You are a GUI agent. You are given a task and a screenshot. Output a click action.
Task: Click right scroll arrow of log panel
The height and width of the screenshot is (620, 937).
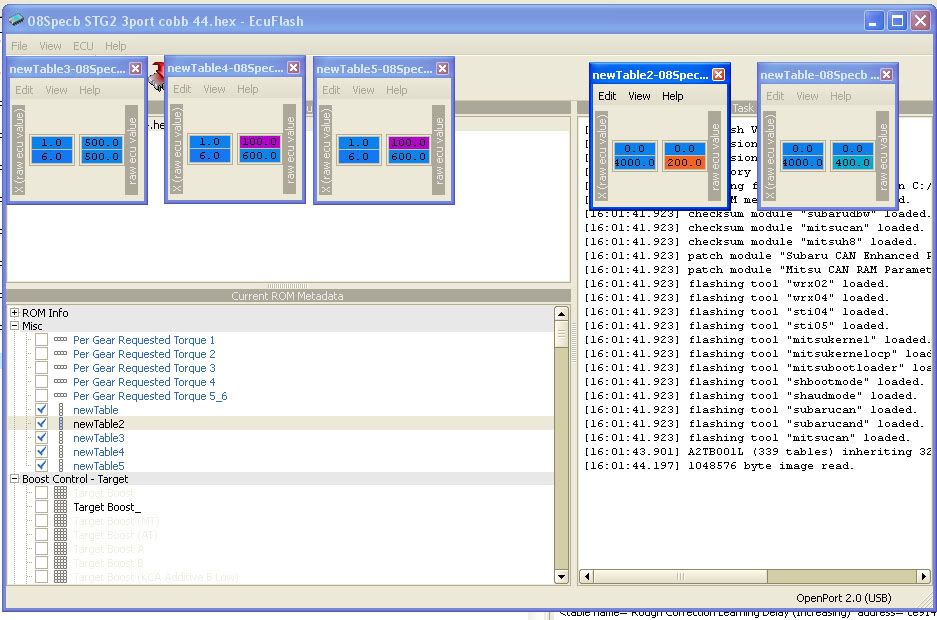pyautogui.click(x=924, y=576)
